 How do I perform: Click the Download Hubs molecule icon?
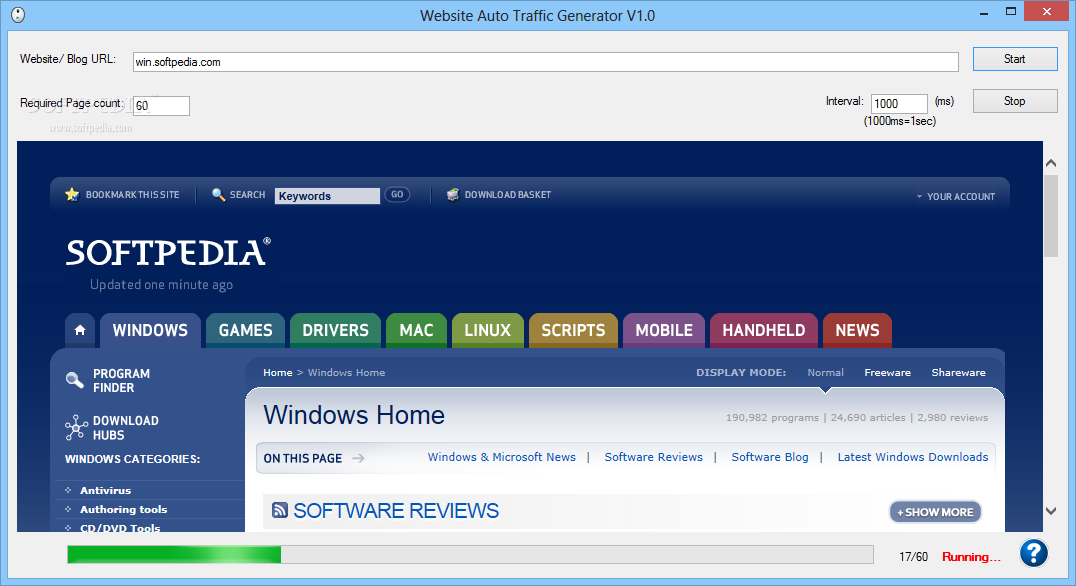76,427
